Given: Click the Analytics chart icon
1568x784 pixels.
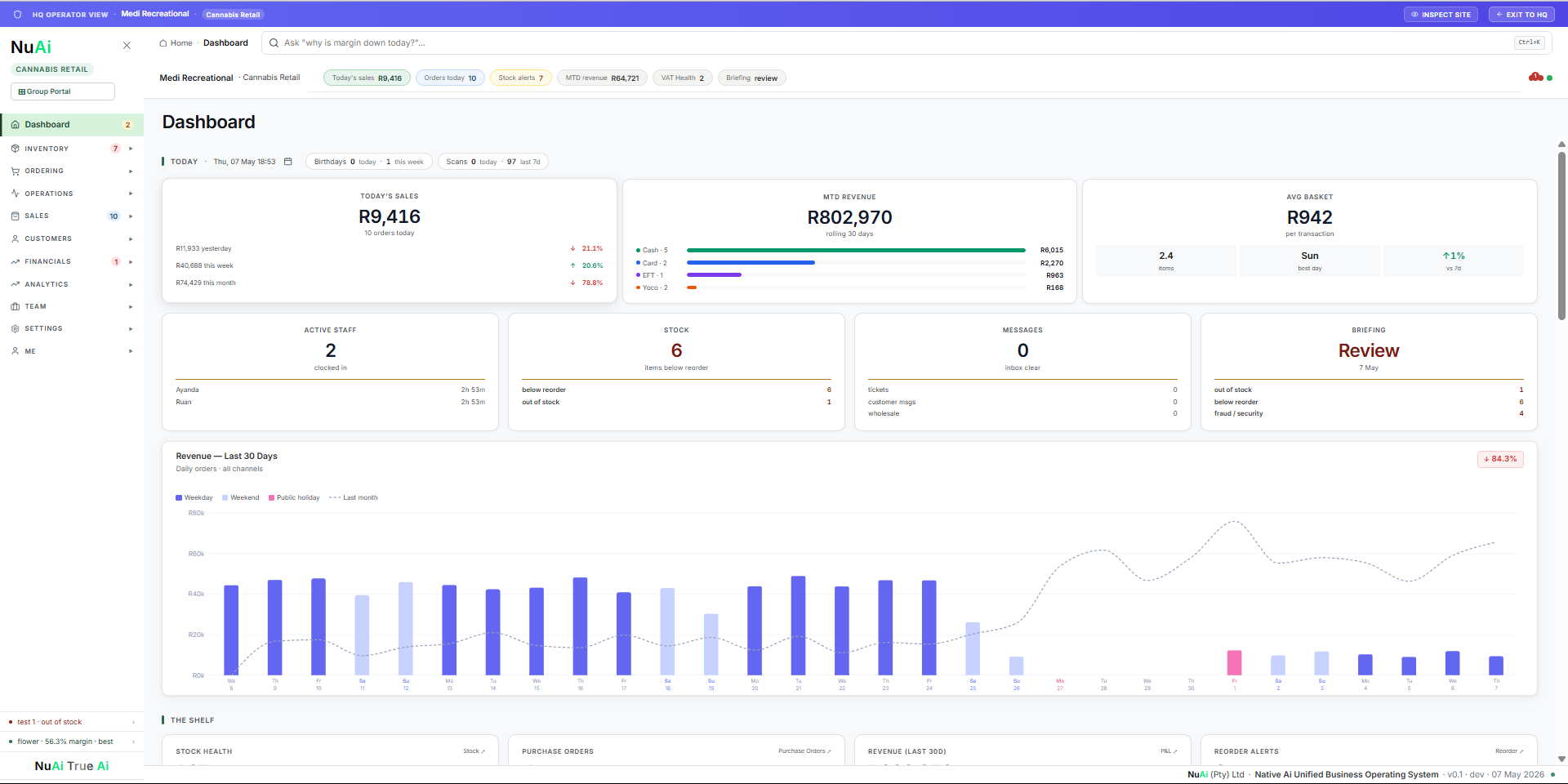Looking at the screenshot, I should coord(16,284).
